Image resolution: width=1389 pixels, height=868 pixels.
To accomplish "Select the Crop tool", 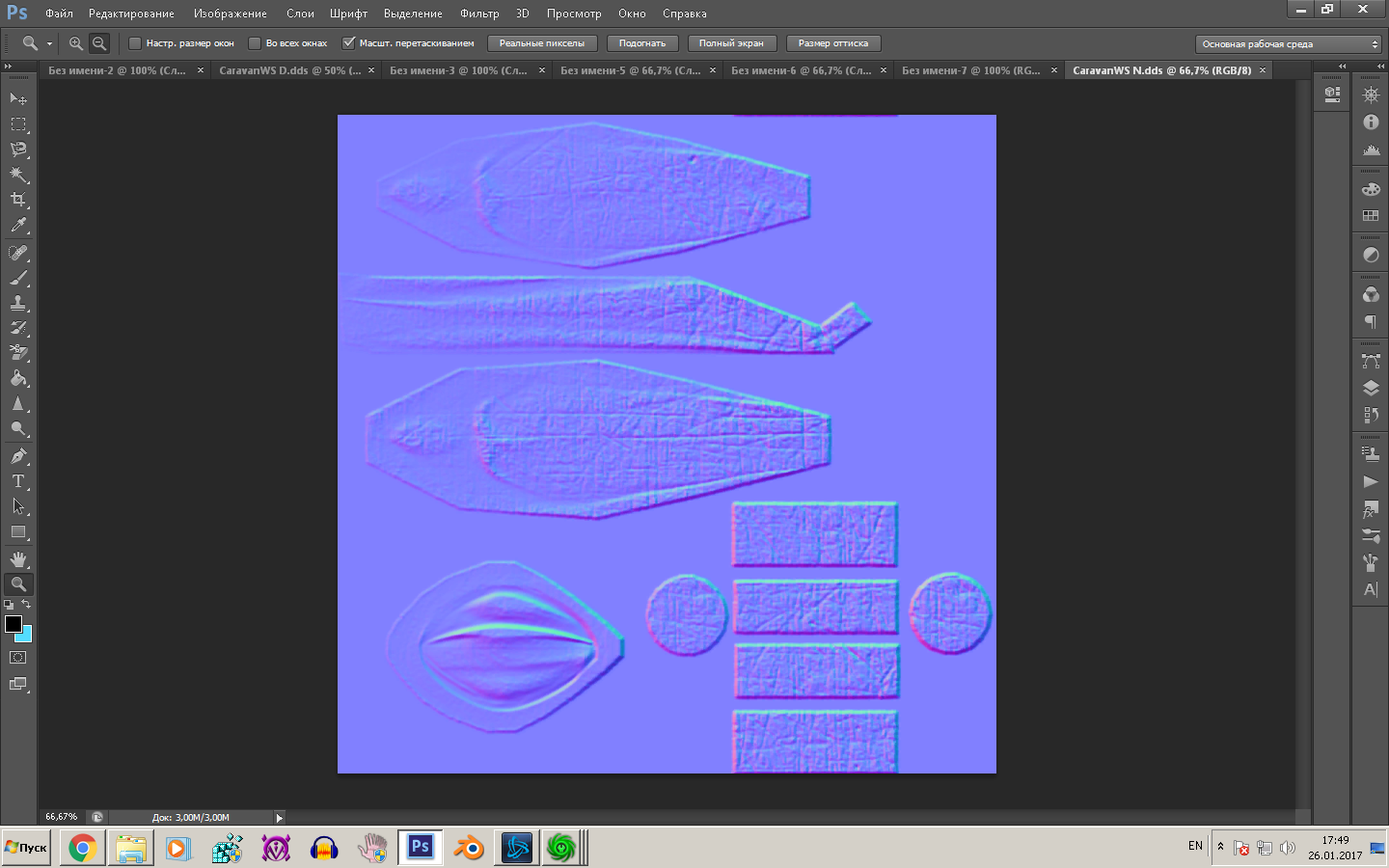I will tap(18, 200).
